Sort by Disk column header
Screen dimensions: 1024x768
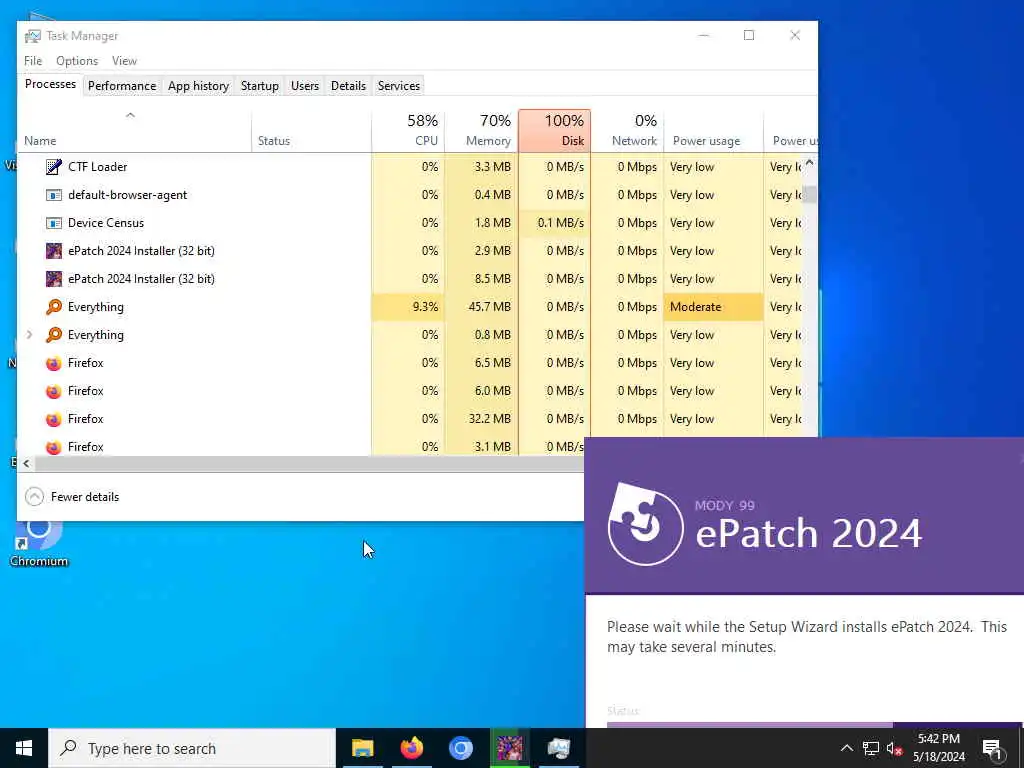554,131
